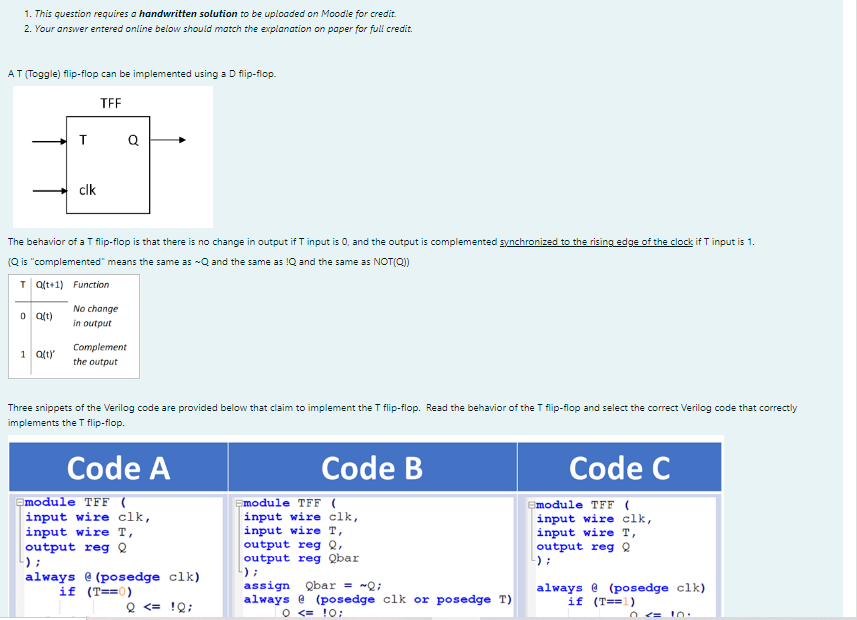Click 'always @ (posedge clk or posedge T)' line
This screenshot has height=620, width=857.
tap(378, 599)
